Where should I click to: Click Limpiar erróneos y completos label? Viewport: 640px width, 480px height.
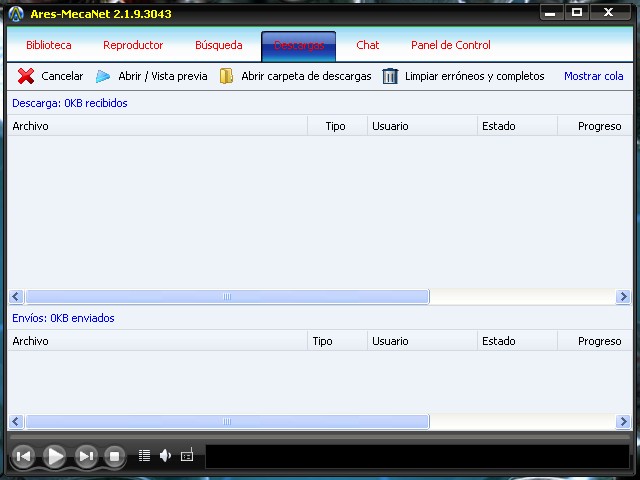(x=475, y=76)
